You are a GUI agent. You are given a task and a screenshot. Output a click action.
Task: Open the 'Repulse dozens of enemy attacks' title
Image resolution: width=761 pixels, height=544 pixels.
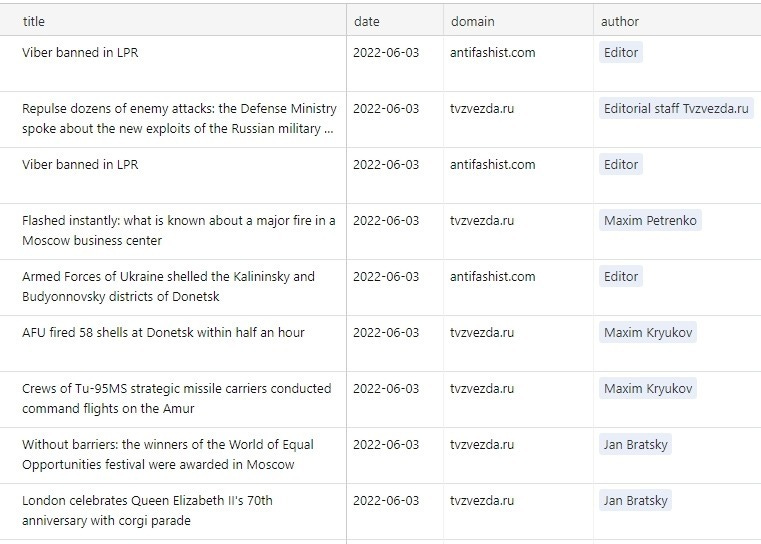[179, 118]
